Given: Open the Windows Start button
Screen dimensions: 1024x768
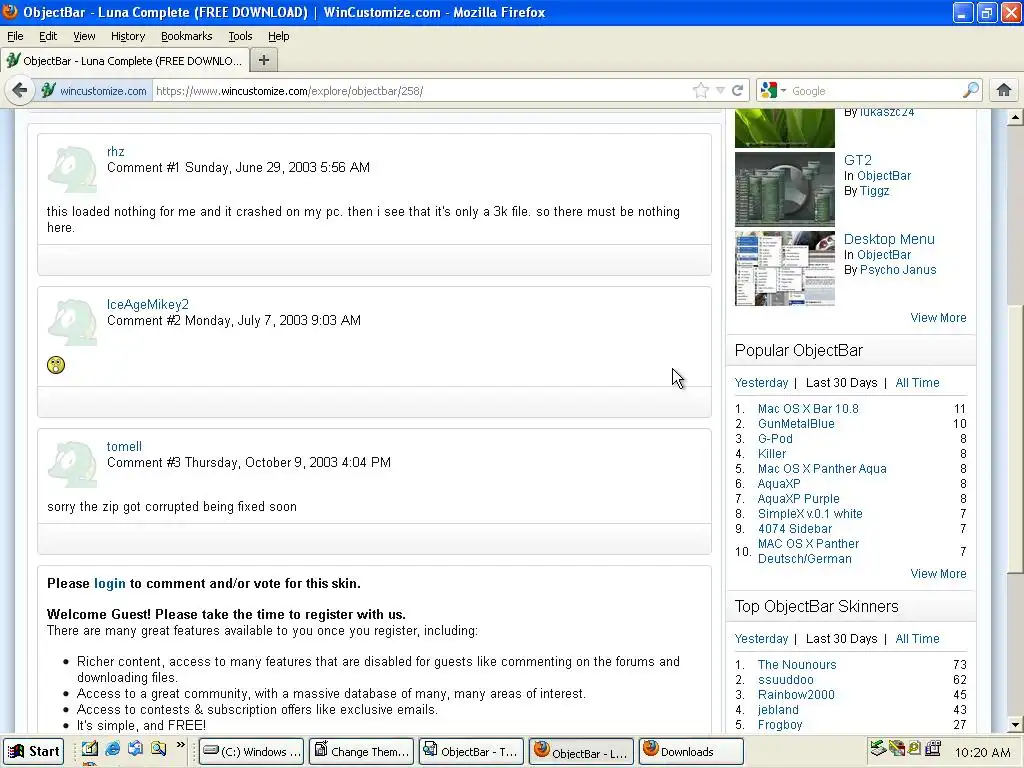Looking at the screenshot, I should click(x=33, y=752).
